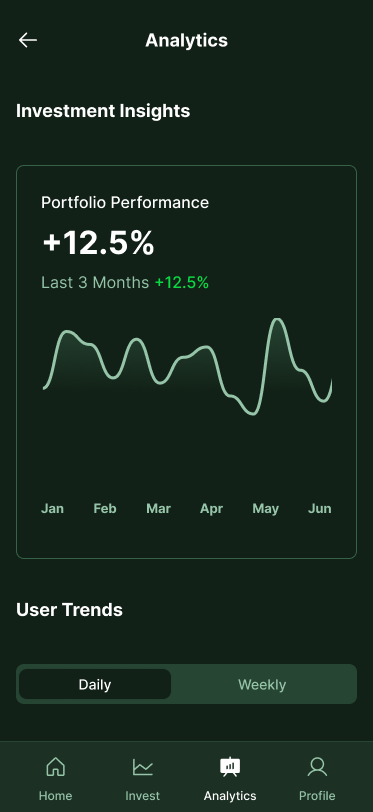Tap the back arrow icon

27,40
